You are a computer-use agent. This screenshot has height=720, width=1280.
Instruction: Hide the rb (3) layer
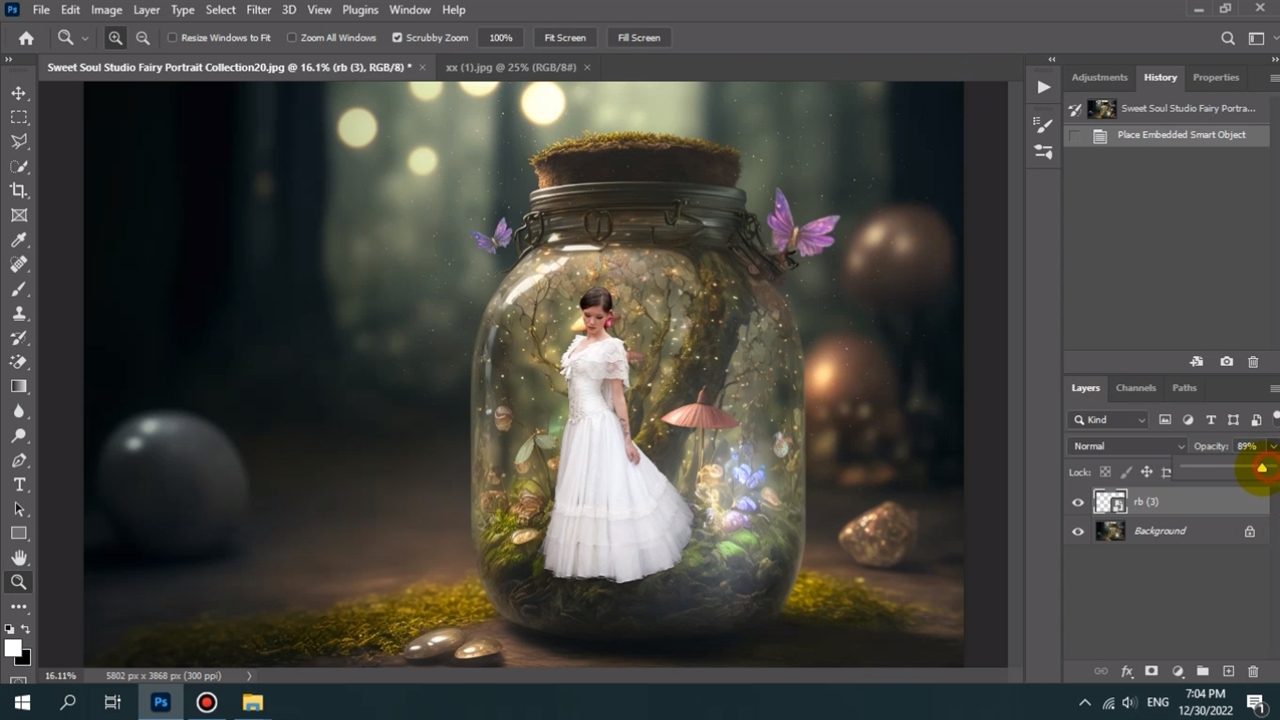click(1078, 502)
